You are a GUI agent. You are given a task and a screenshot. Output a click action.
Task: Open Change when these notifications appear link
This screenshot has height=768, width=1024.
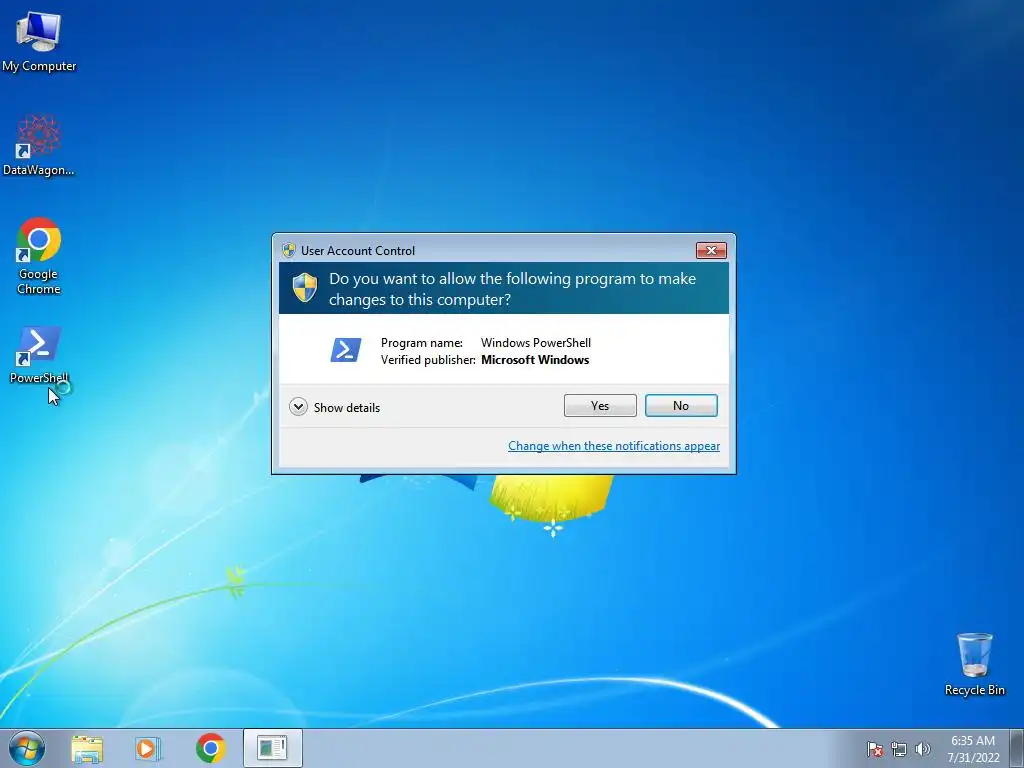(x=614, y=446)
